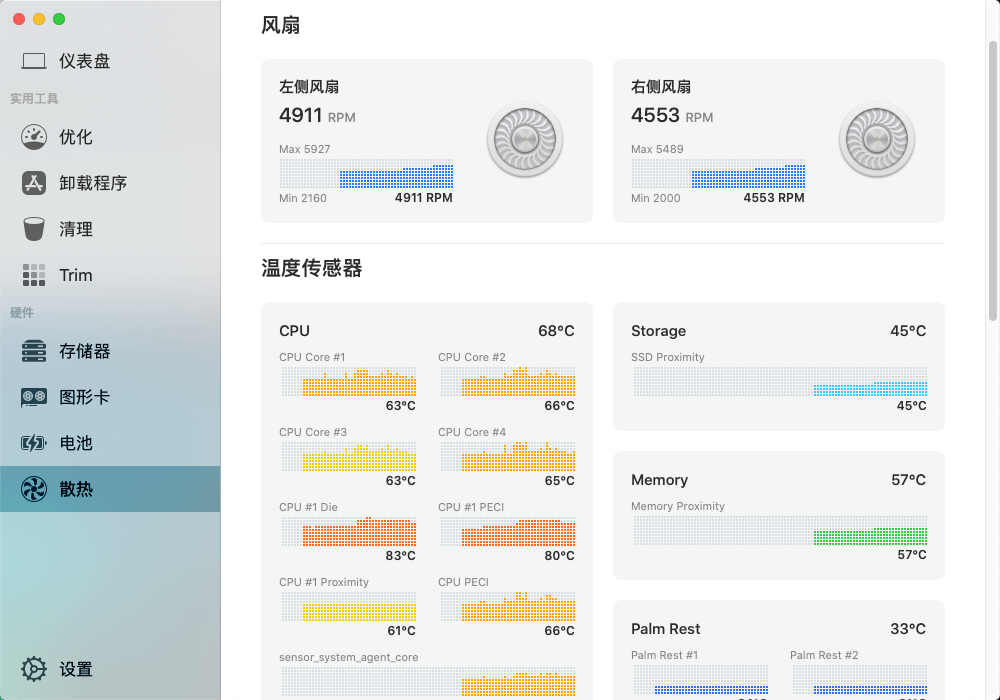Select the 散热 cooling menu item
The image size is (1000, 700).
[110, 489]
